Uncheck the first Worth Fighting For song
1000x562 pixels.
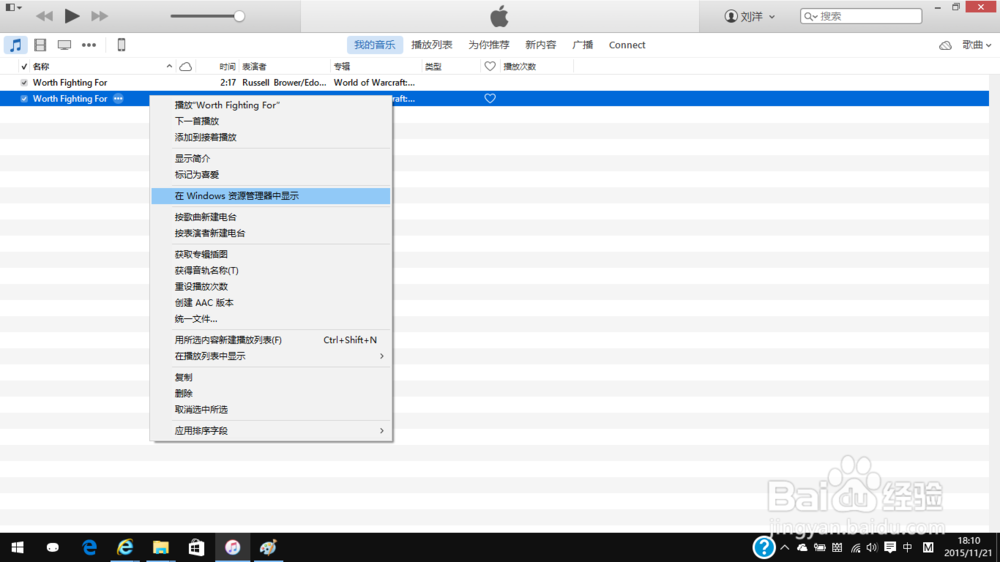(x=24, y=82)
